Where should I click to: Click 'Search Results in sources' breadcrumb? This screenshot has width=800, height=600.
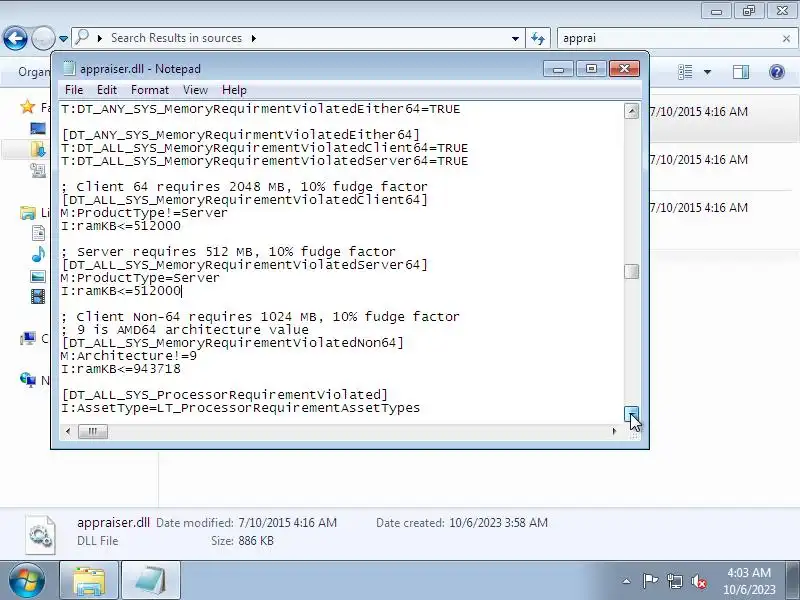[177, 38]
